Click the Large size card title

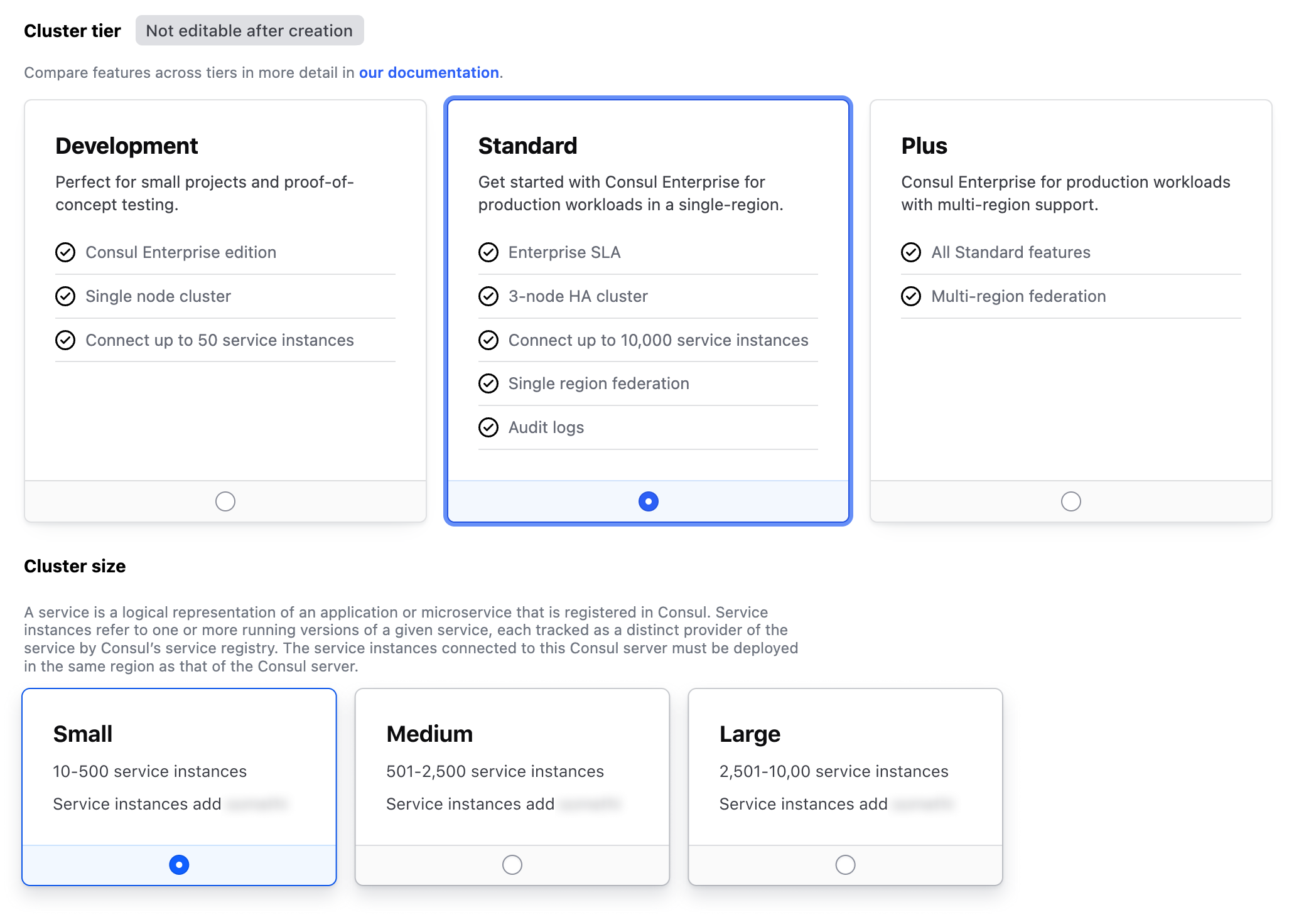tap(750, 734)
